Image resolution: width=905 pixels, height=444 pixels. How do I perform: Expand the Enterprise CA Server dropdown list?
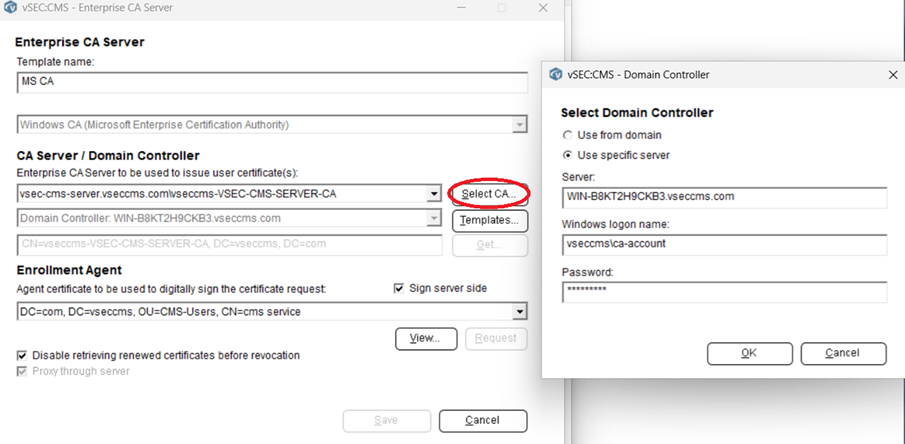coord(435,194)
